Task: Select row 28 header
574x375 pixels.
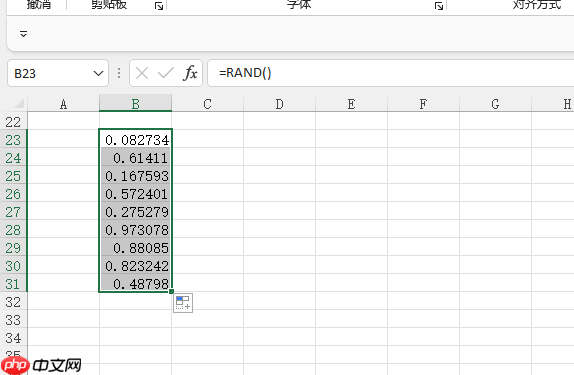Action: 13,230
